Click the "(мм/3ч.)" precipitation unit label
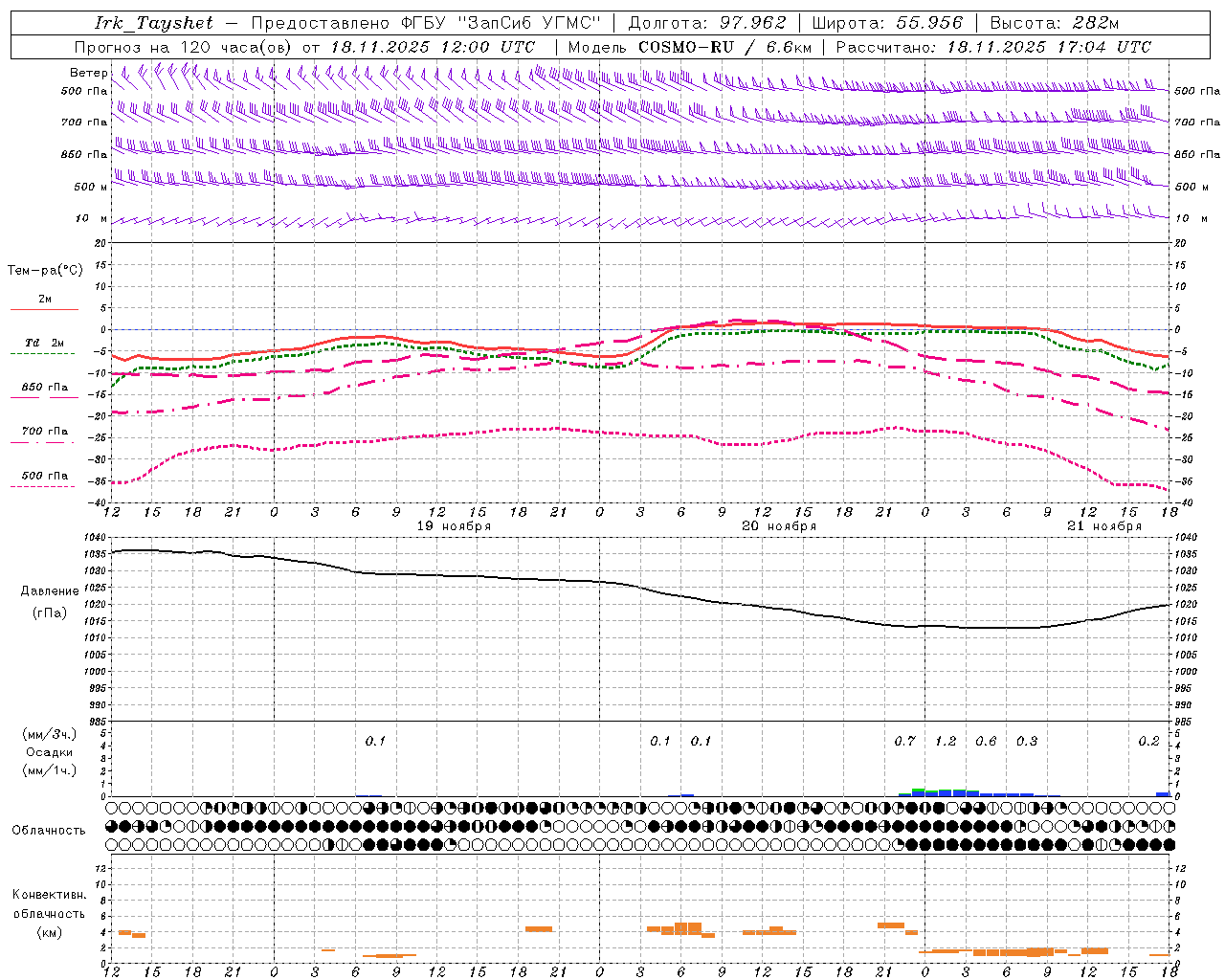 click(x=50, y=734)
